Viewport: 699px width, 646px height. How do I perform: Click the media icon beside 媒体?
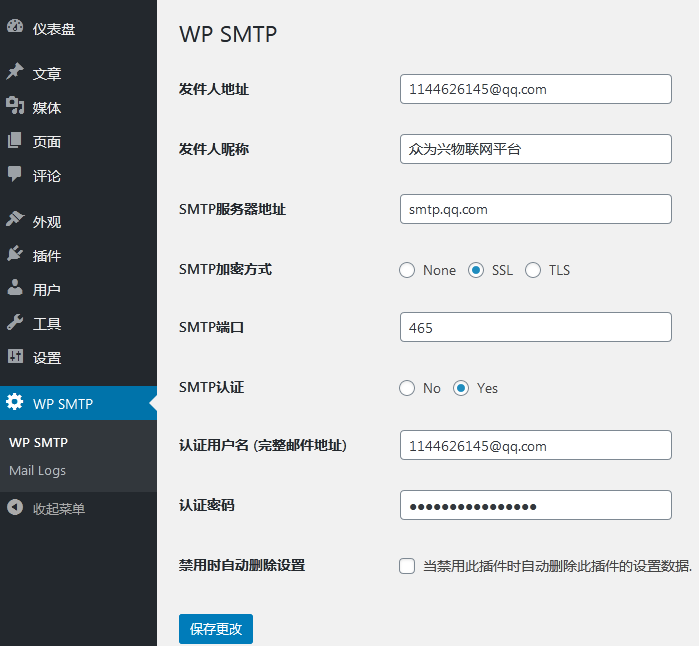tap(15, 106)
